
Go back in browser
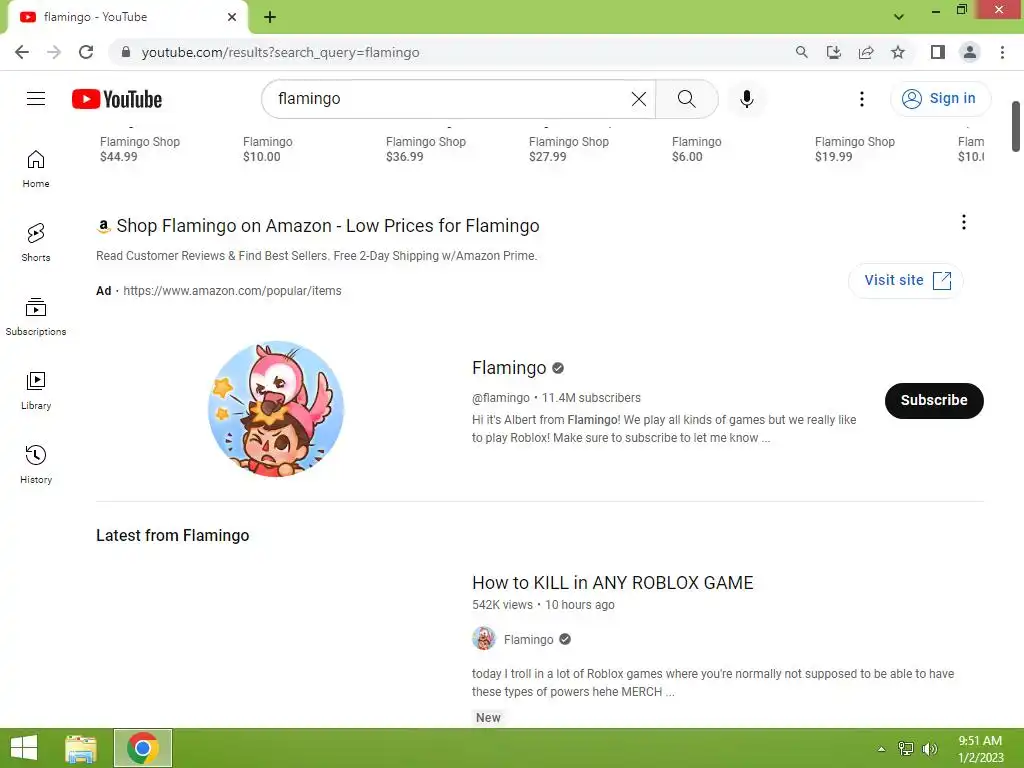coord(22,52)
